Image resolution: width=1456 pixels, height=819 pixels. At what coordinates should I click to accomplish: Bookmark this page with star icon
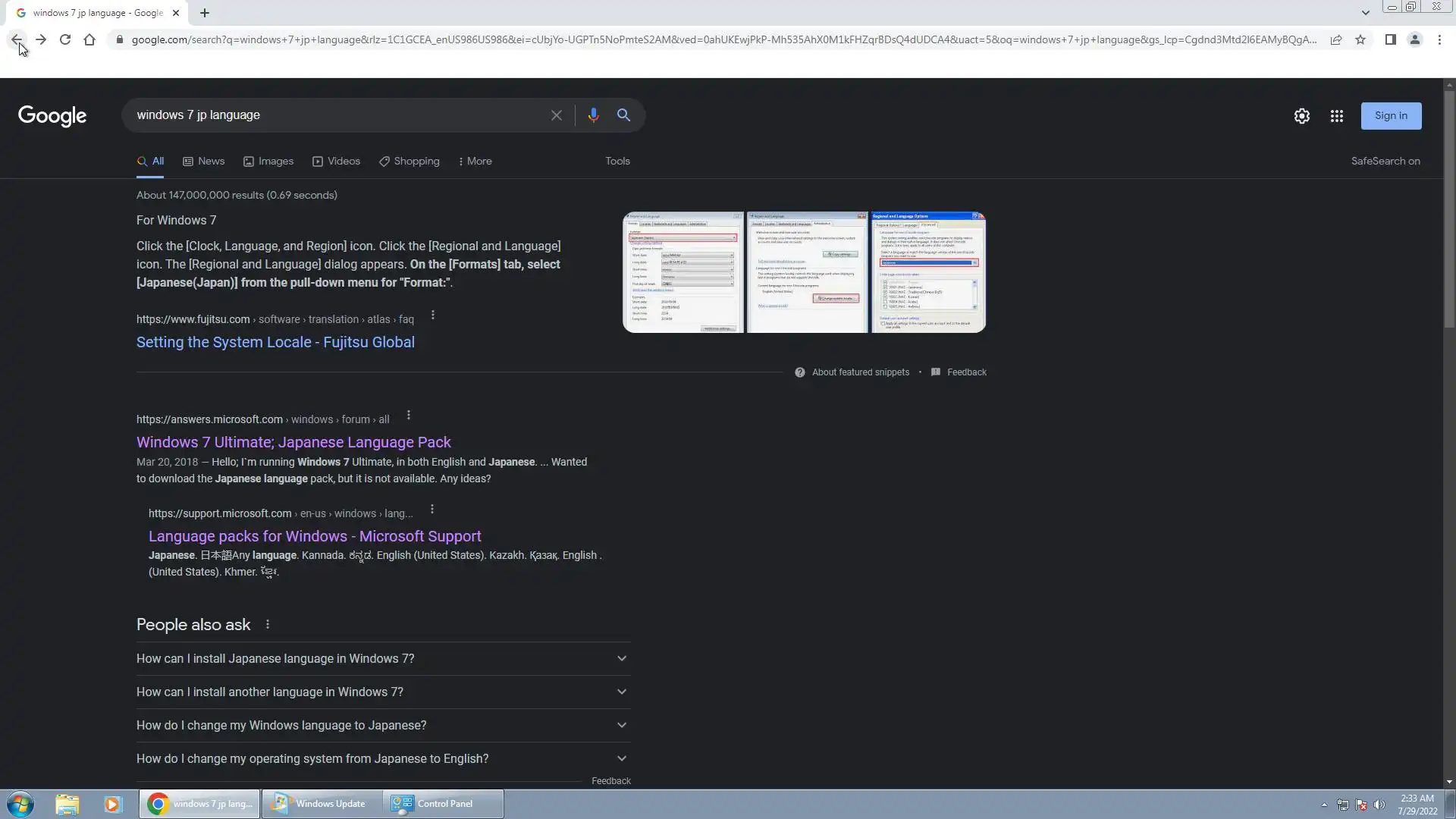click(1360, 39)
